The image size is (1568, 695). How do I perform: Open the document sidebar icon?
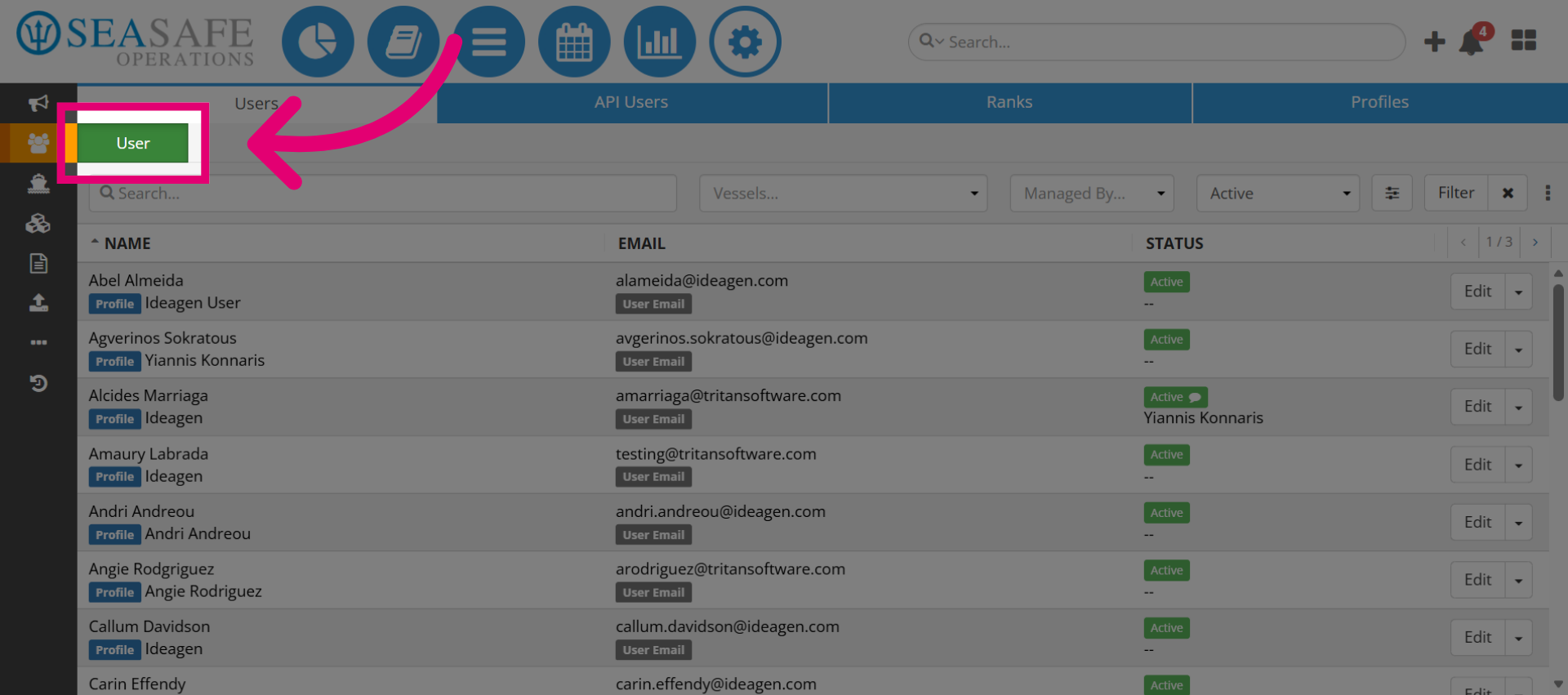[x=38, y=263]
